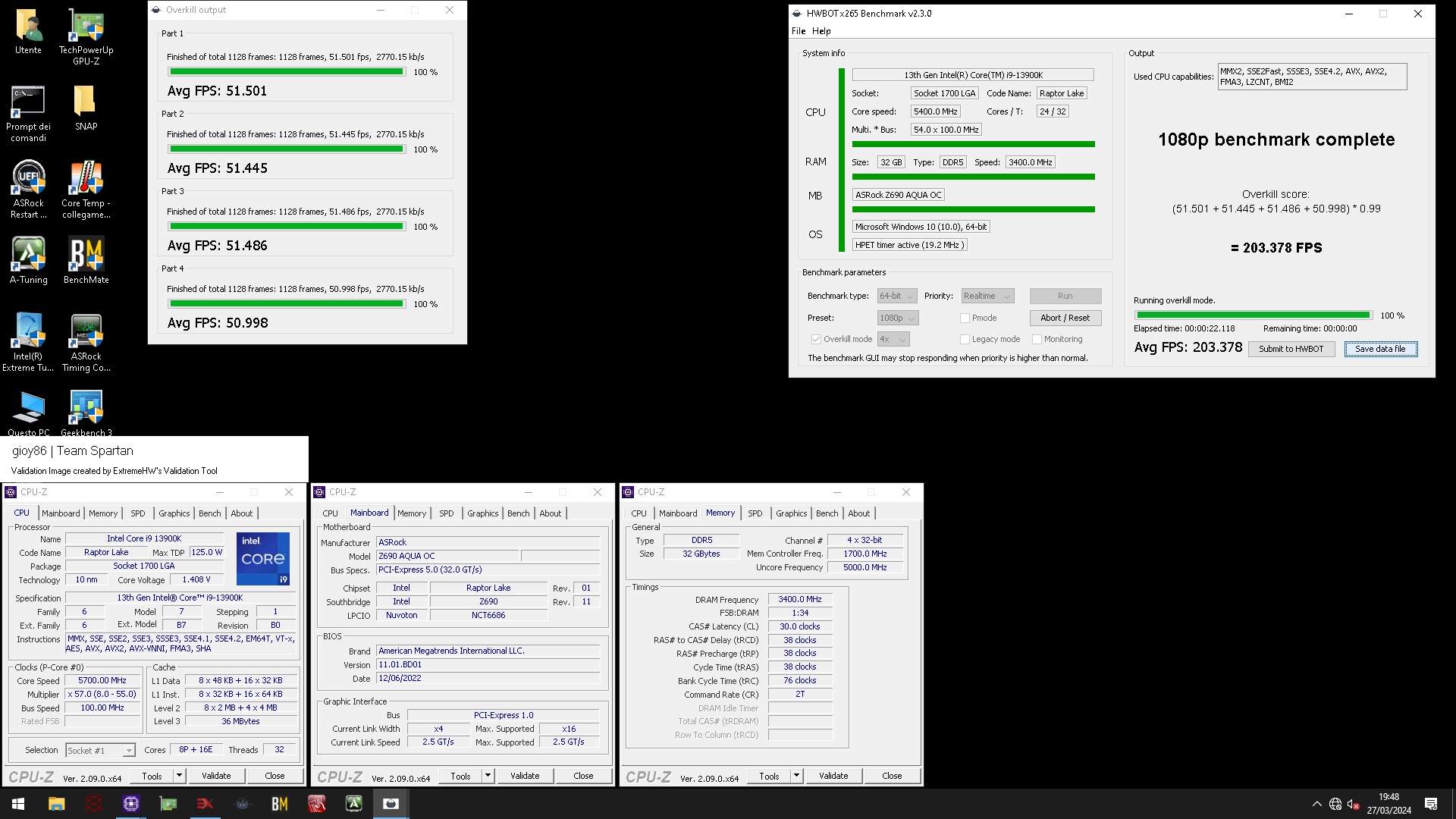Click the overkill mode overall progress bar

tap(1254, 315)
